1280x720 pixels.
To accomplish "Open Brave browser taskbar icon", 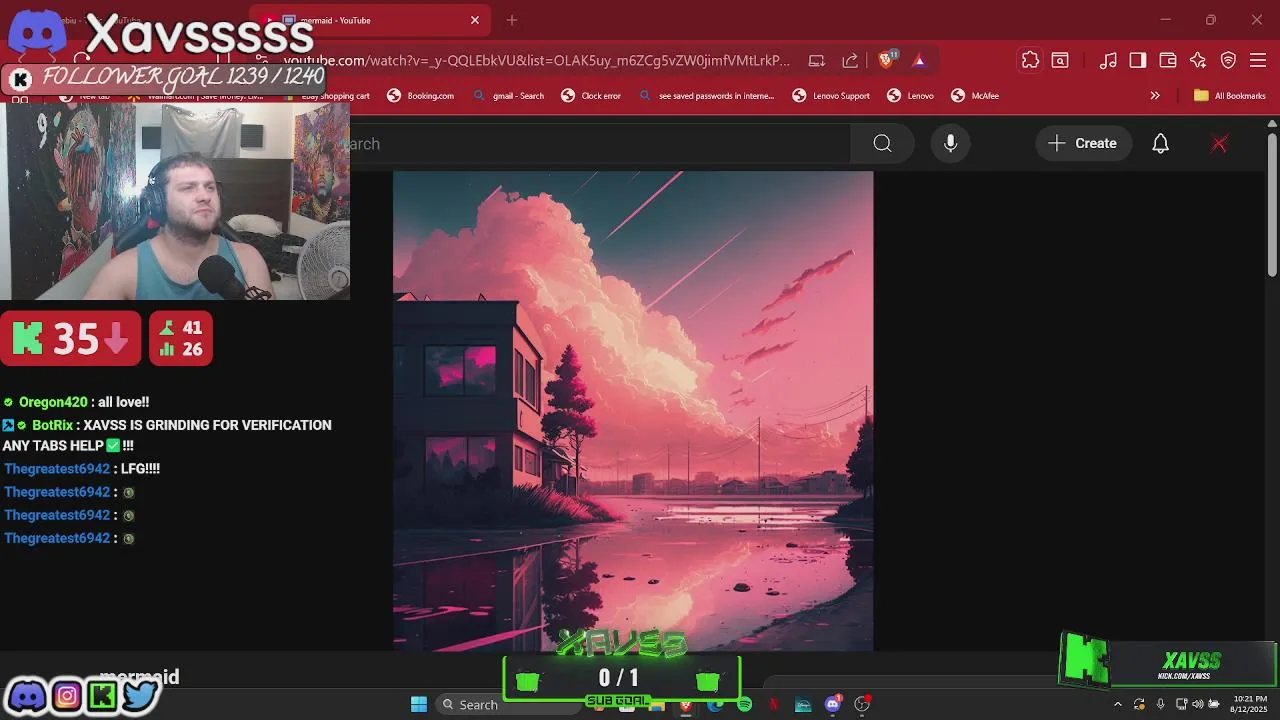I will coord(686,704).
